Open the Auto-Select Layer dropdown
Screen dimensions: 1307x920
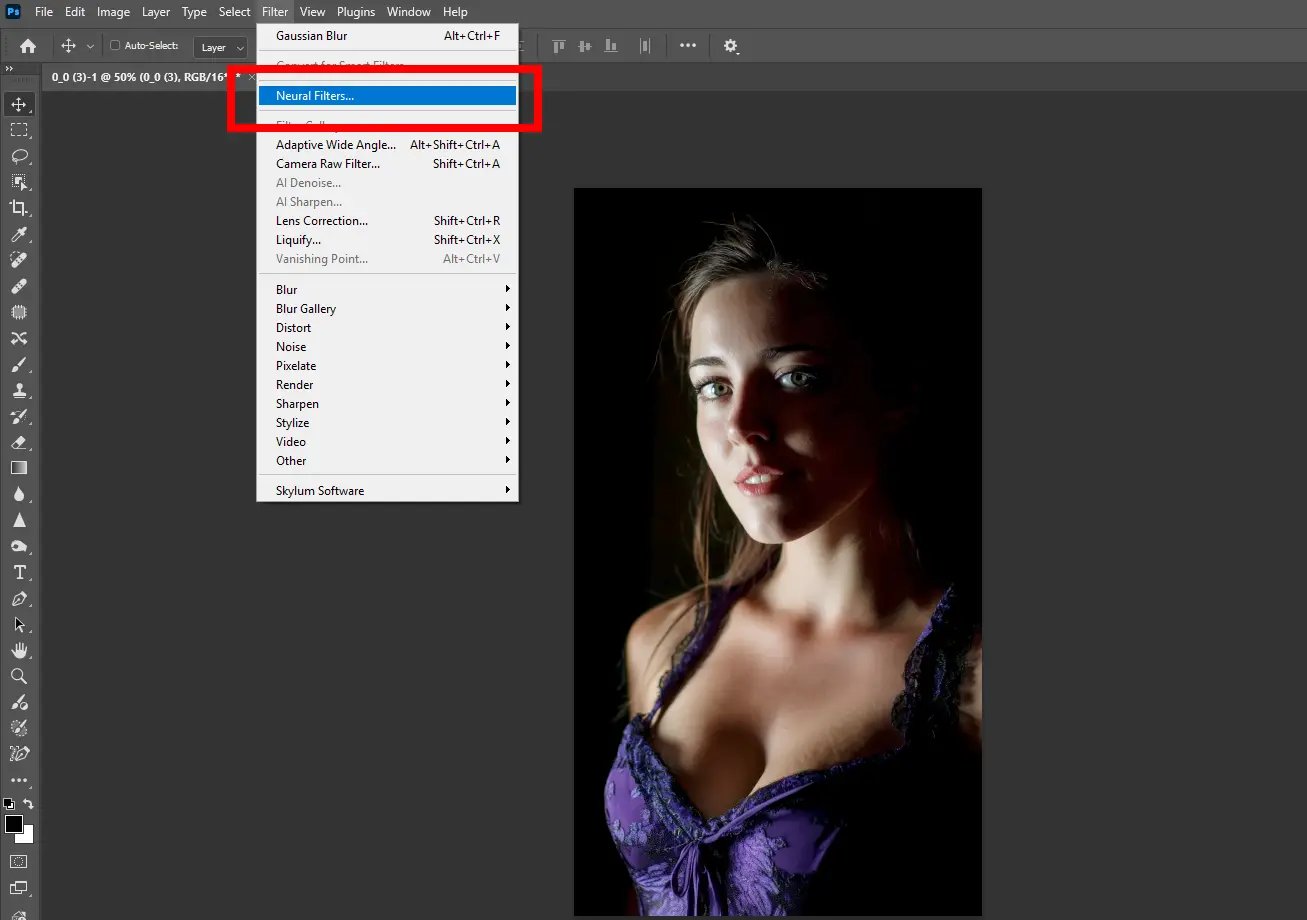point(221,47)
